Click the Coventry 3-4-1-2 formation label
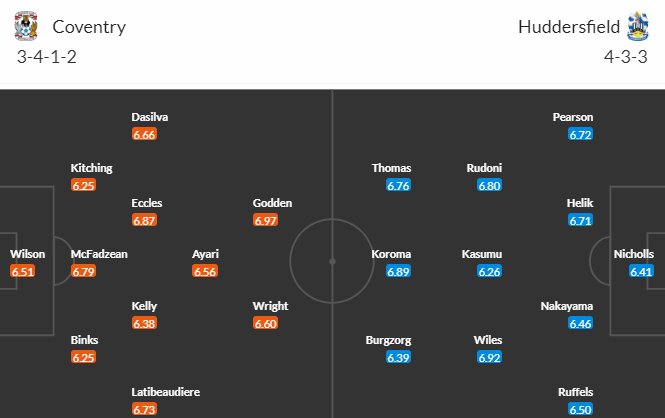This screenshot has height=418, width=665. click(x=47, y=57)
